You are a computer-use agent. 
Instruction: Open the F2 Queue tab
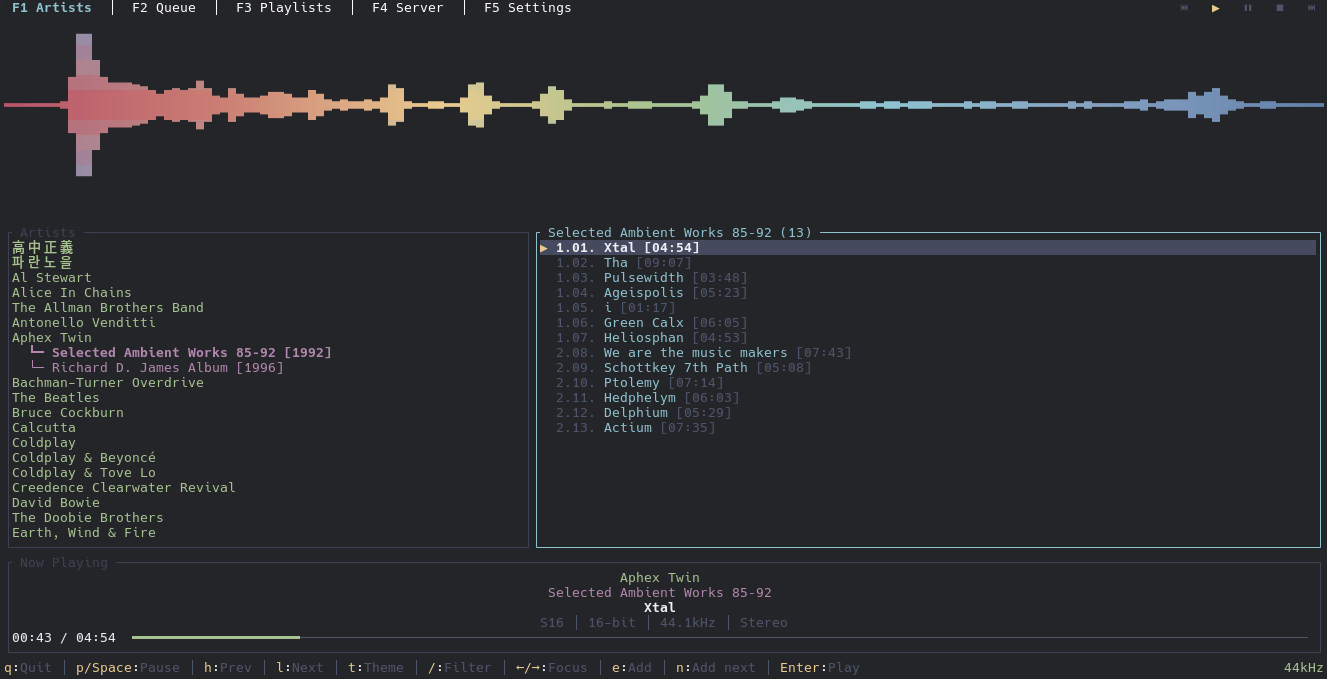coord(164,8)
